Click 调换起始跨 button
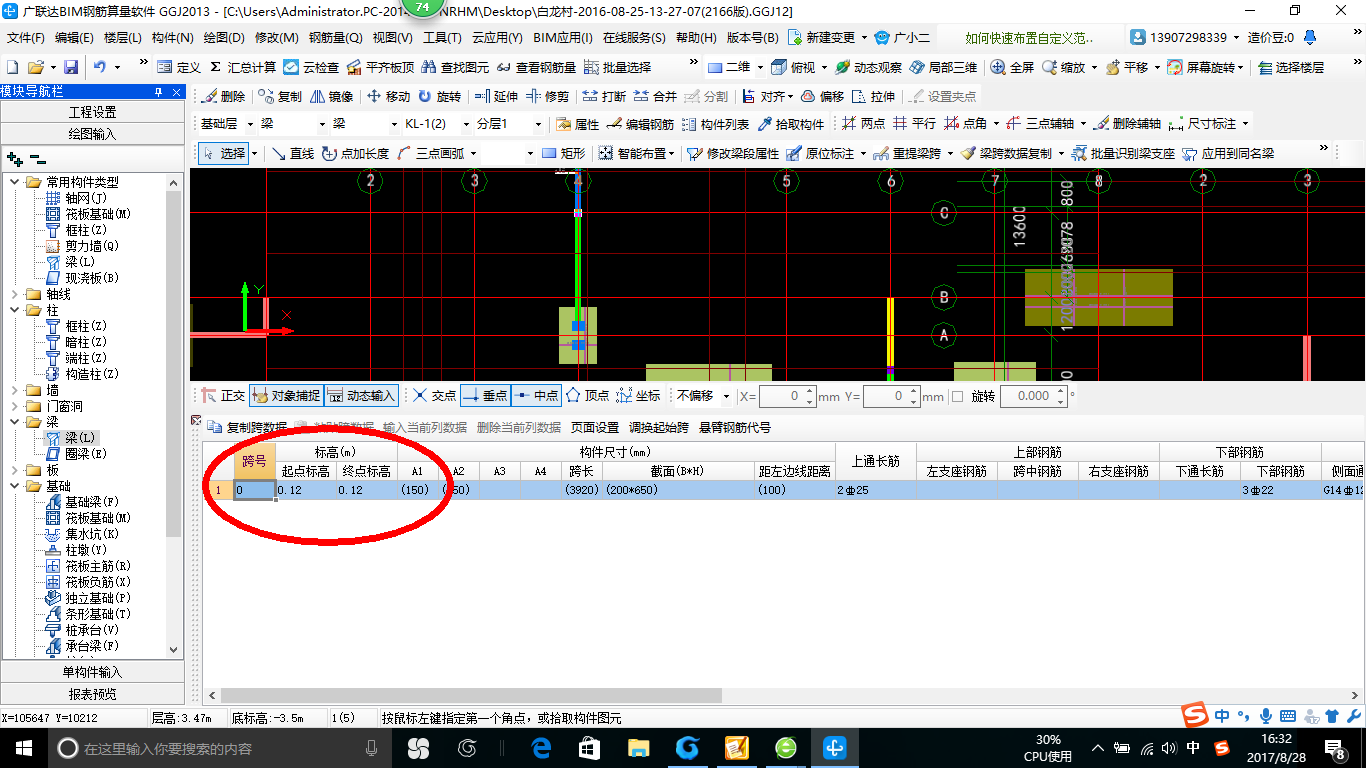Screen dimensions: 1366x768 (658, 427)
